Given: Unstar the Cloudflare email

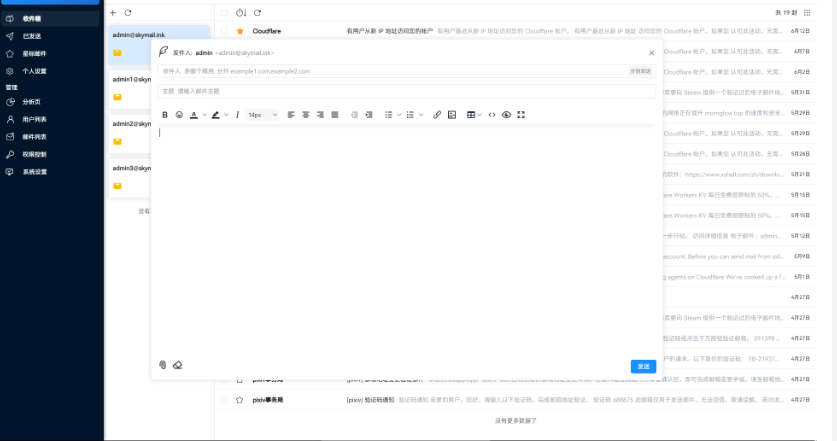Looking at the screenshot, I should (x=240, y=31).
